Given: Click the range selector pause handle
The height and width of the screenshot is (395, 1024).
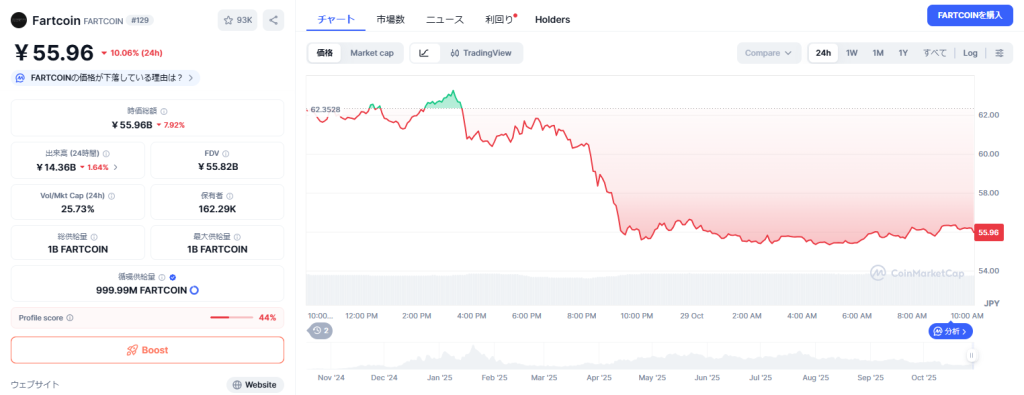Looking at the screenshot, I should coord(972,355).
